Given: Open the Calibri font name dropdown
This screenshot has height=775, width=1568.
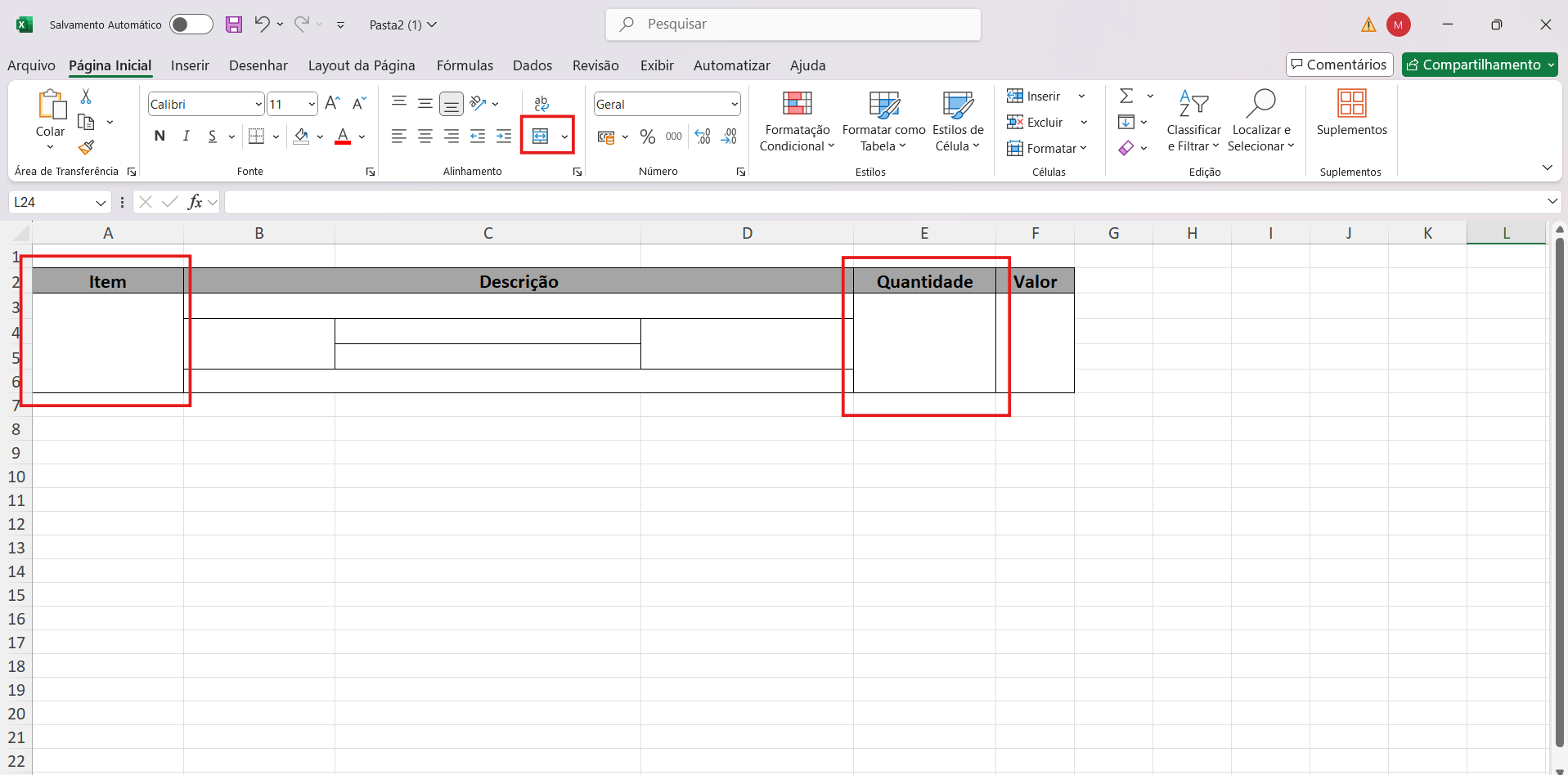Looking at the screenshot, I should 258,105.
